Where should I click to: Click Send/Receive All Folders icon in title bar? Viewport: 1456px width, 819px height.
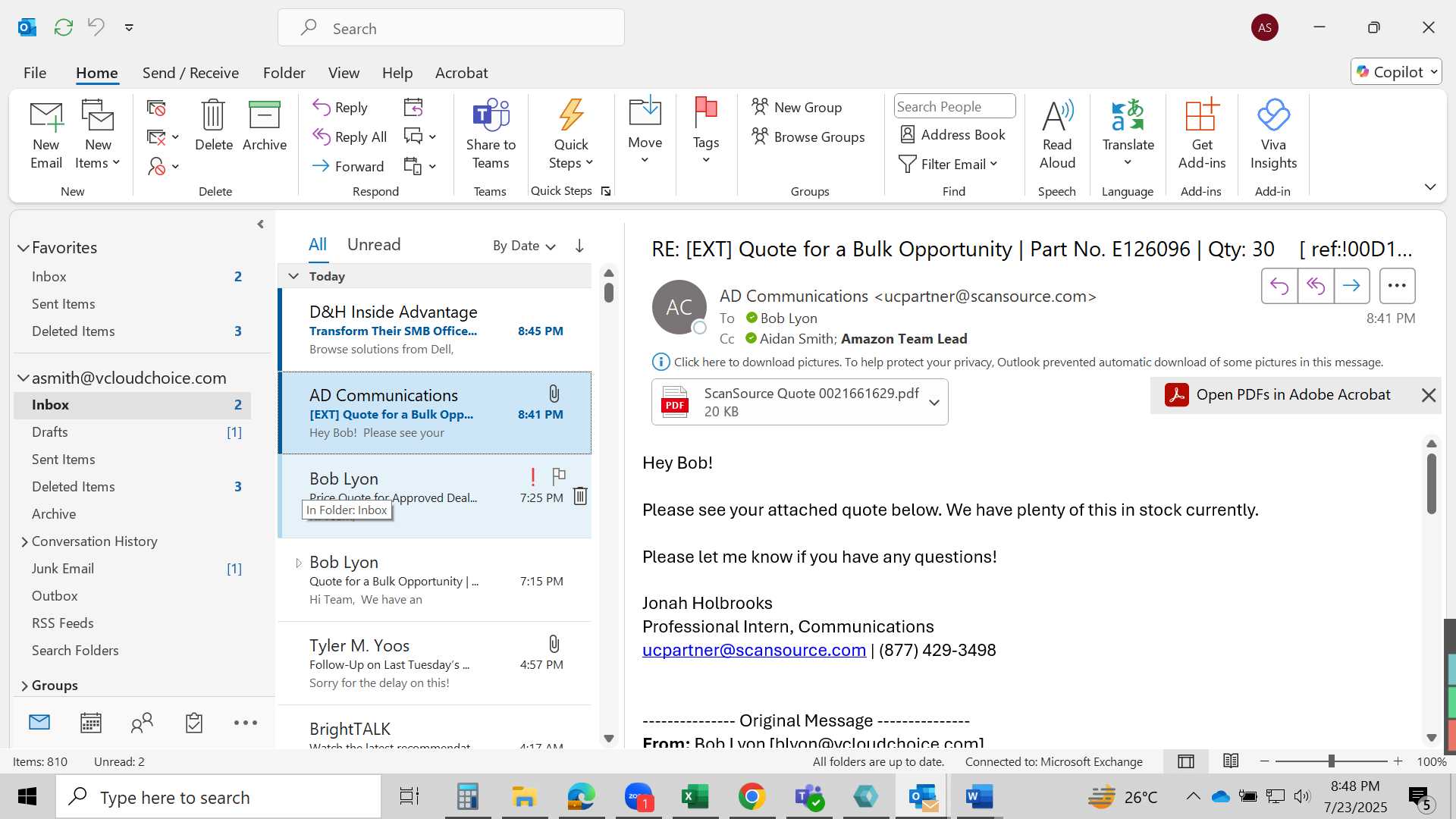(x=63, y=27)
